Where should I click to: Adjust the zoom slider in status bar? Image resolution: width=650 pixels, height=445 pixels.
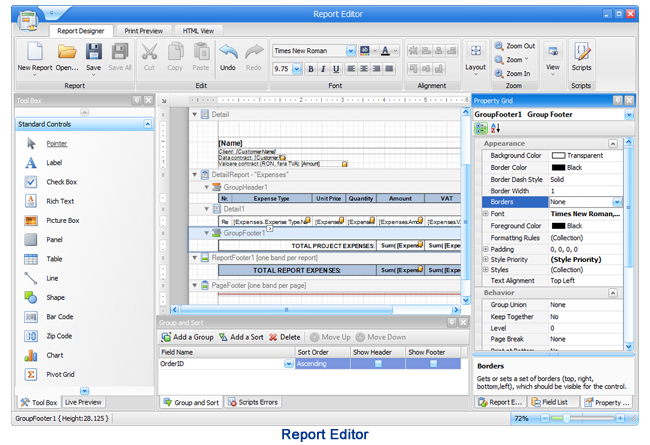[x=566, y=418]
